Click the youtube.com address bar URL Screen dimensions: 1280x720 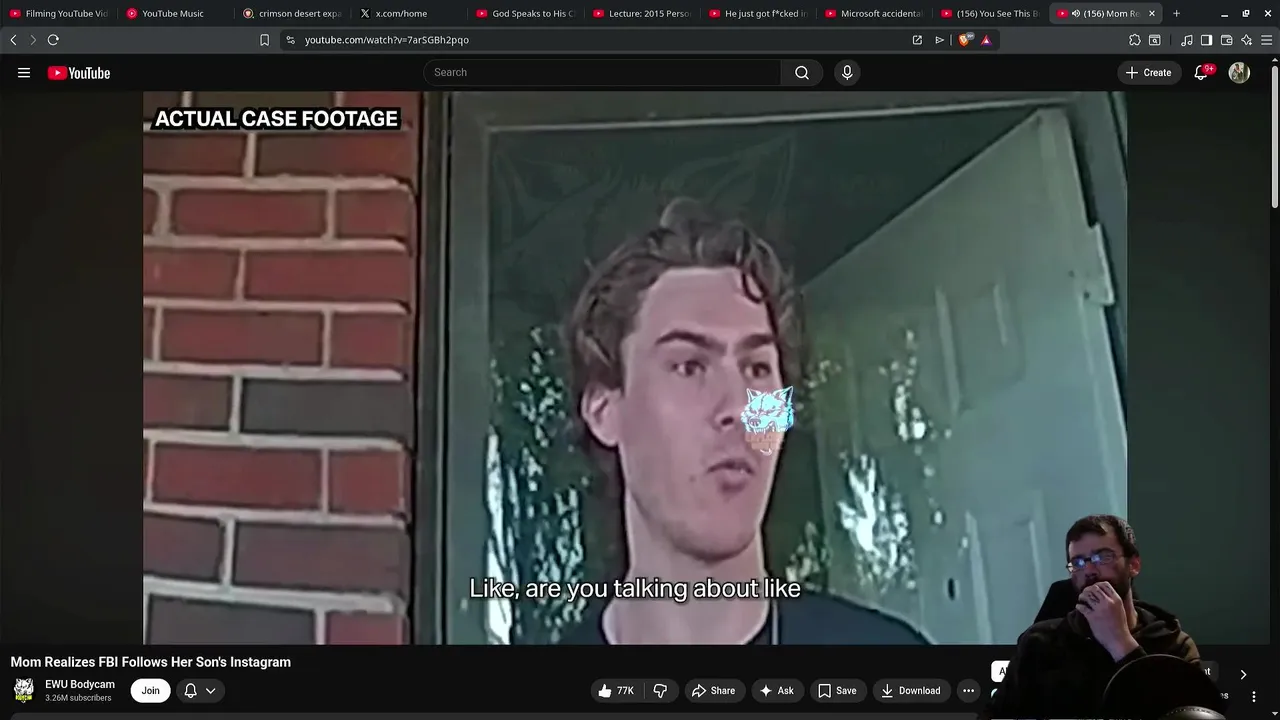[387, 40]
